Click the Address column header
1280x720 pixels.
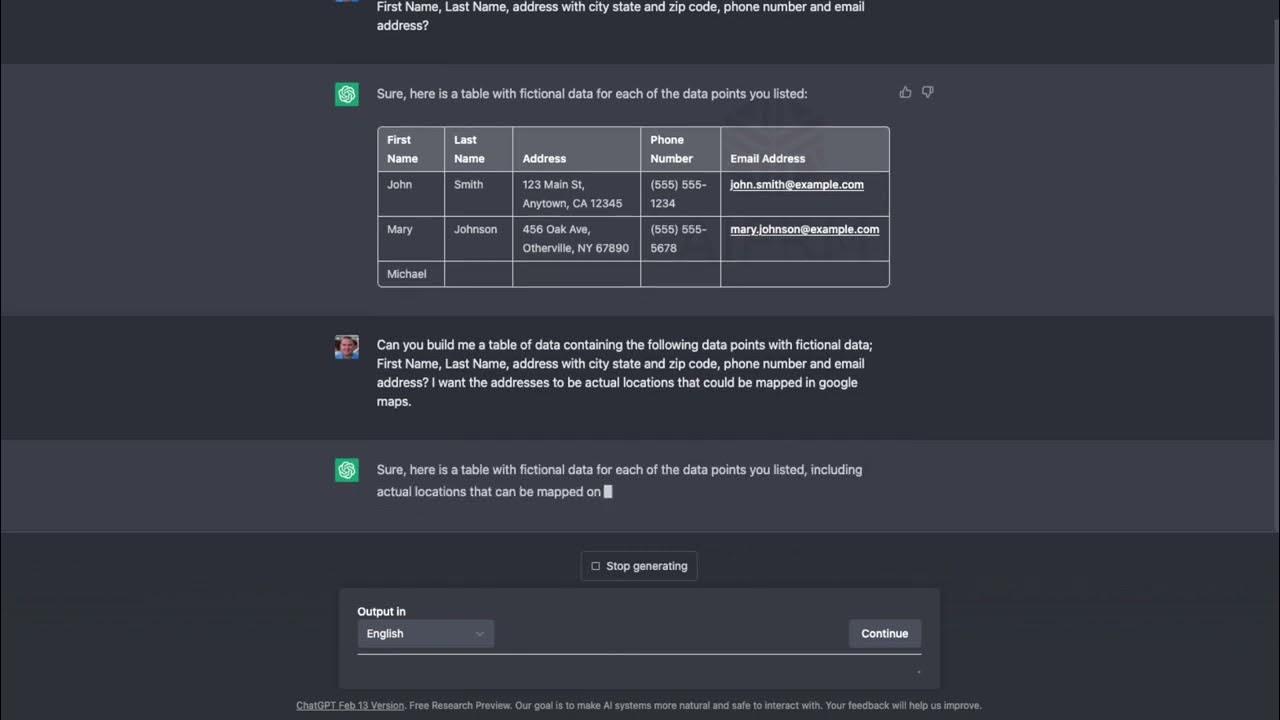tap(544, 158)
